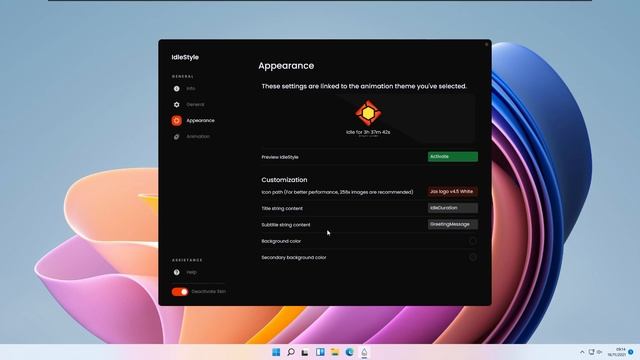Click the diamond logo preview icon
The height and width of the screenshot is (360, 640).
(368, 113)
